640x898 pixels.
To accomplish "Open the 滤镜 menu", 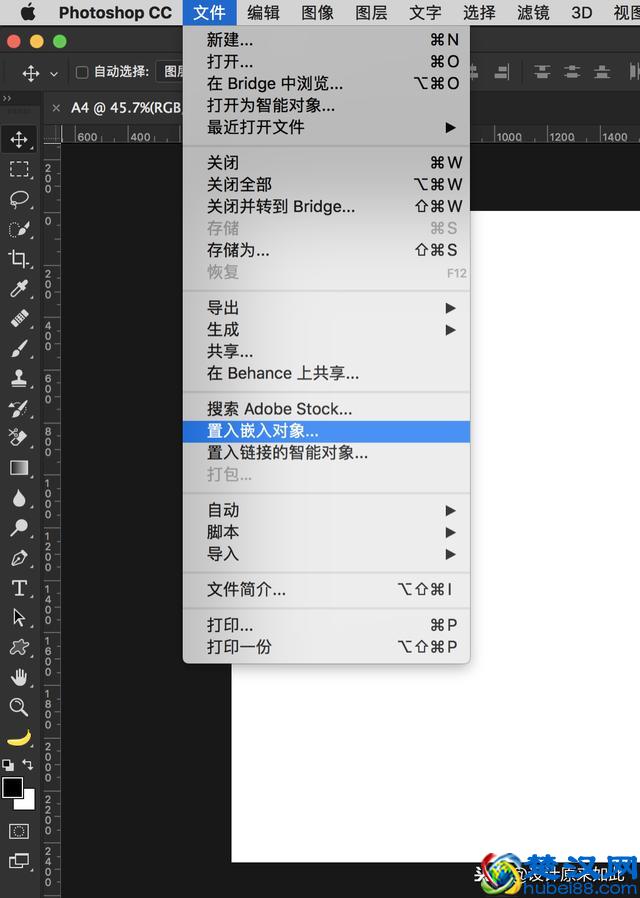I will 533,12.
